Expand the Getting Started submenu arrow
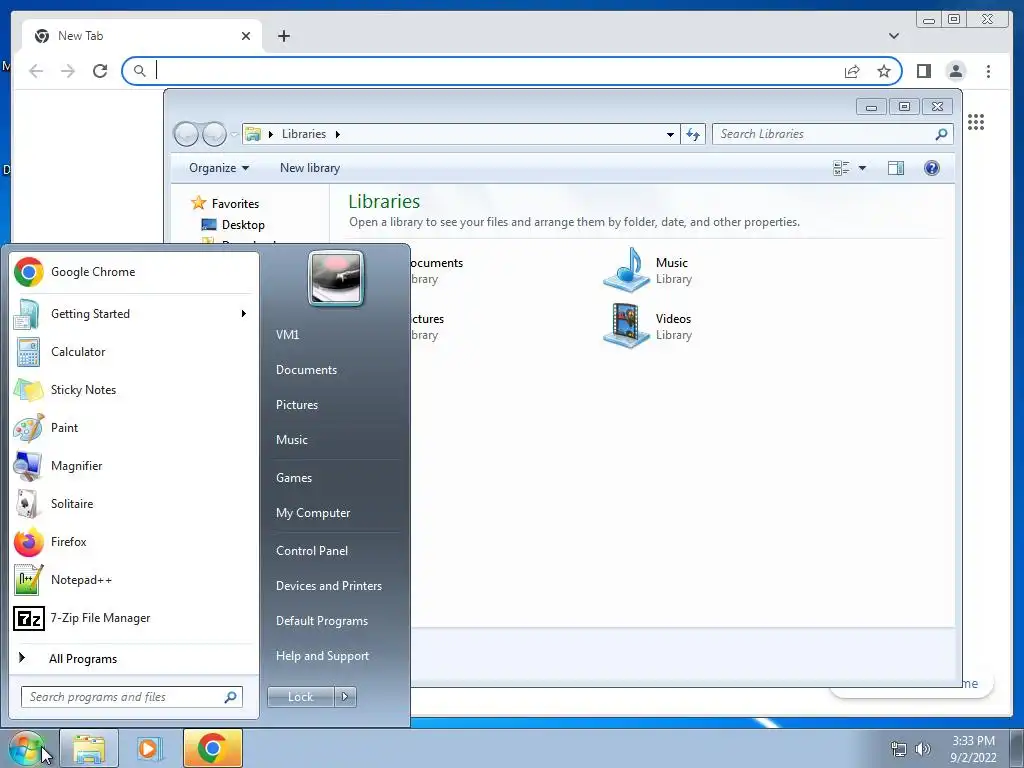Screen dimensions: 1024x768 click(x=244, y=314)
